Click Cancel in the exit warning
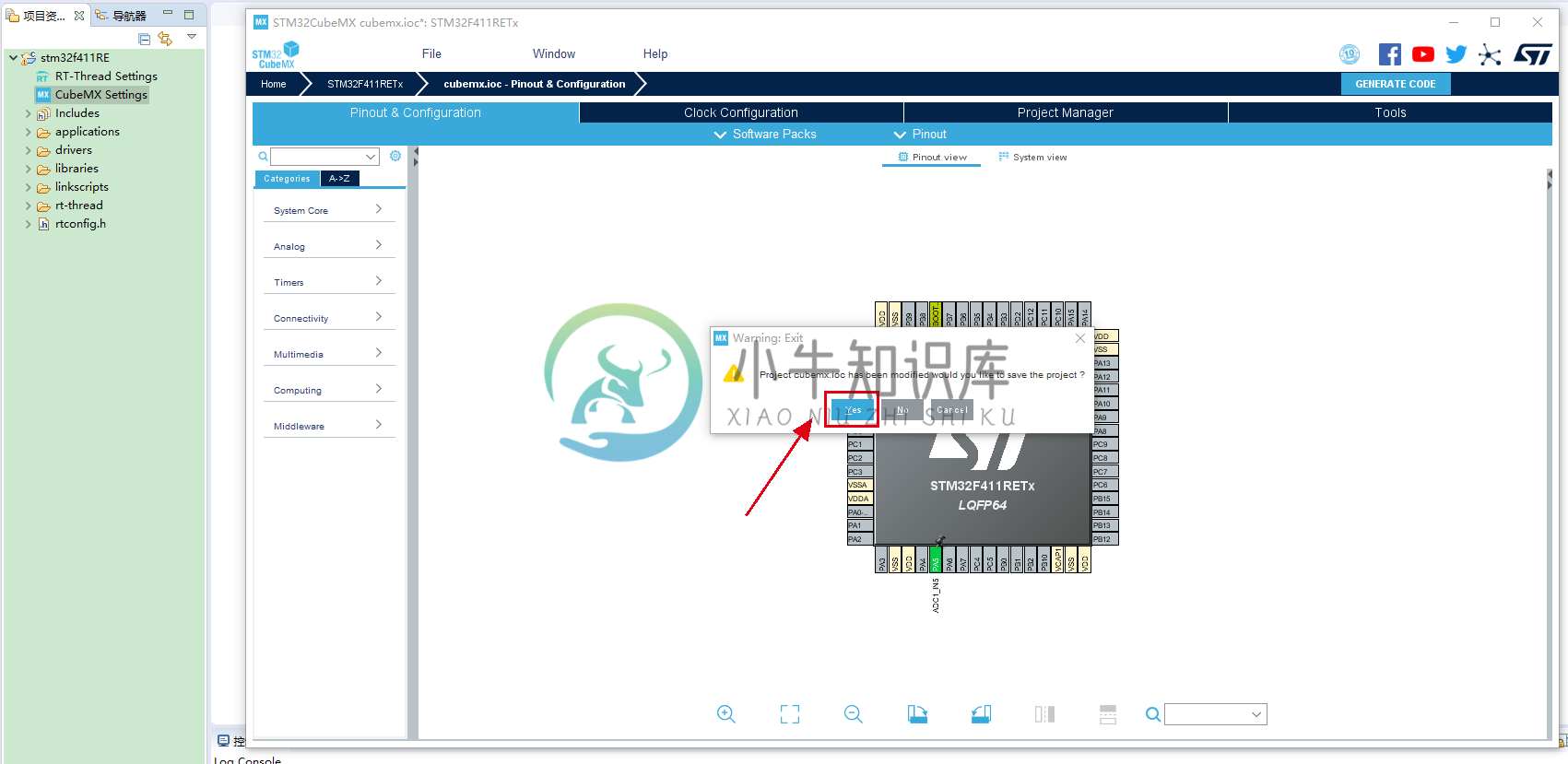The height and width of the screenshot is (764, 1568). click(951, 410)
